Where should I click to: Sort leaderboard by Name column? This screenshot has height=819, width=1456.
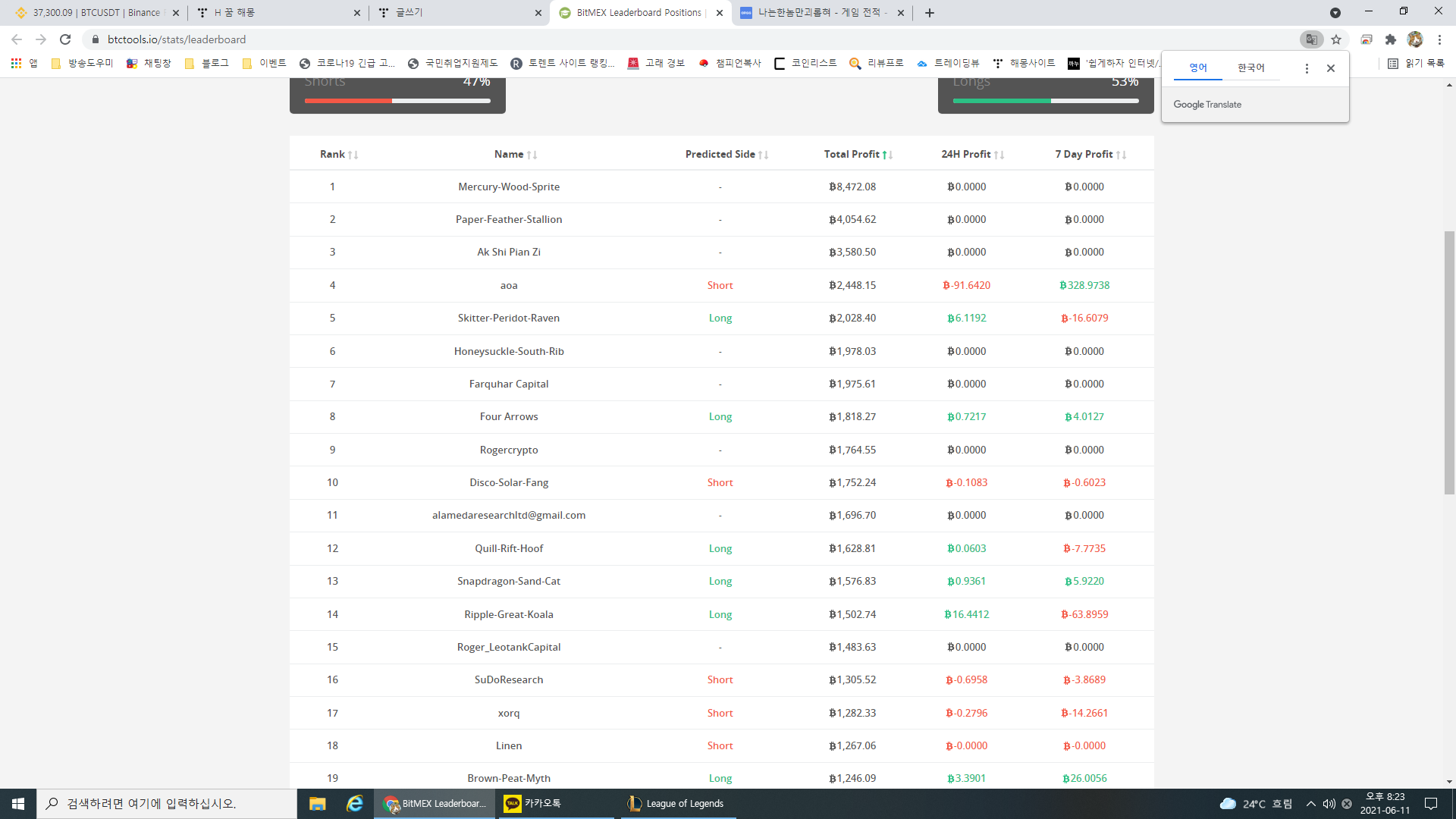click(516, 154)
